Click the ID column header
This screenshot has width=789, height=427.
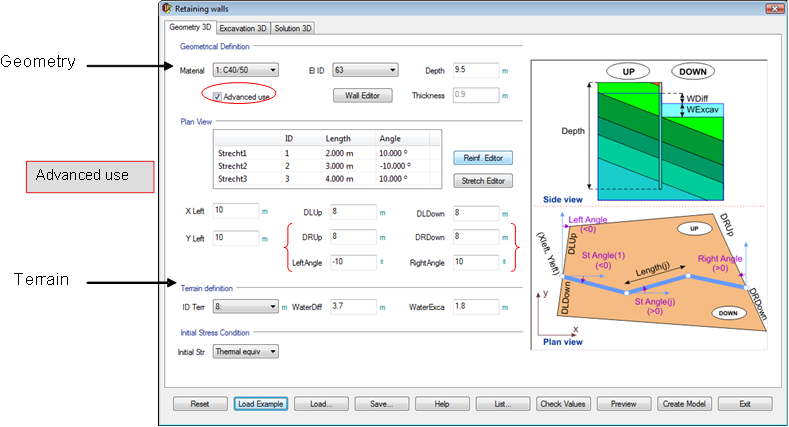[301, 138]
